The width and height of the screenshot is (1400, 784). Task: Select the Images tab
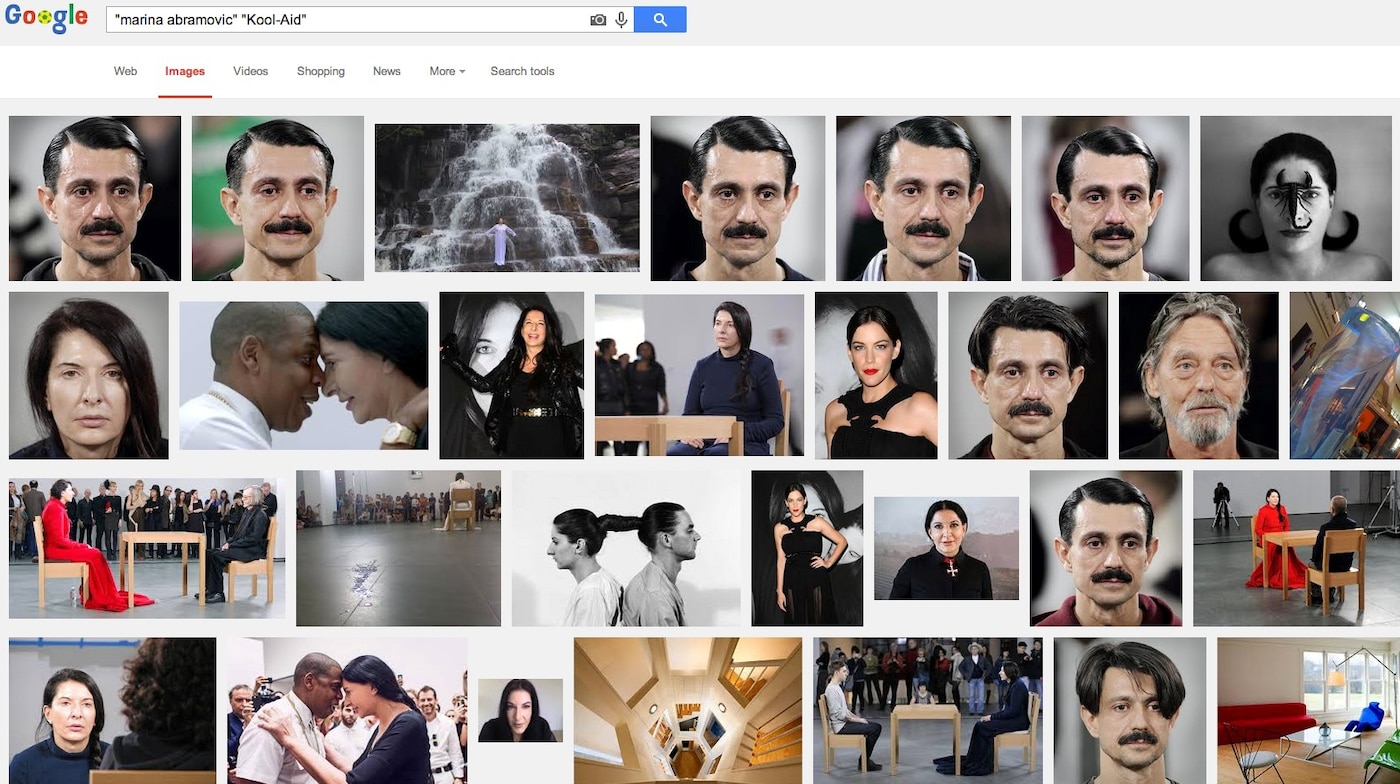pos(185,71)
